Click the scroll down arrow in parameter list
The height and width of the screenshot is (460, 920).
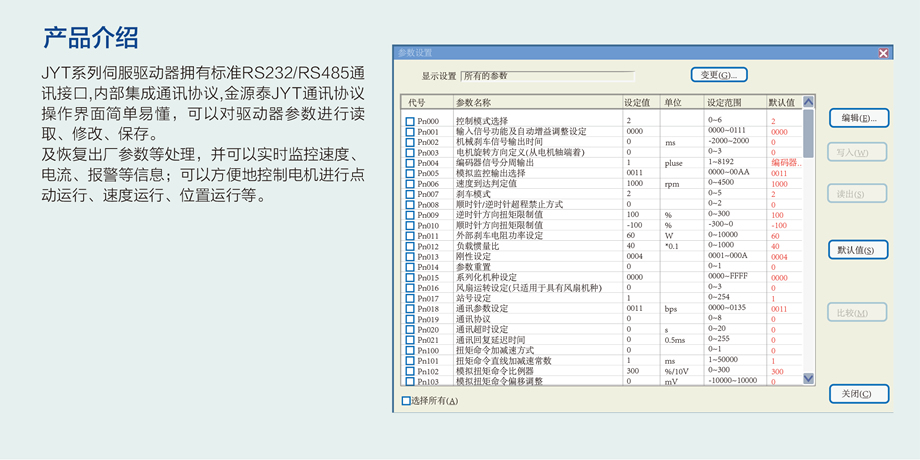coord(808,379)
